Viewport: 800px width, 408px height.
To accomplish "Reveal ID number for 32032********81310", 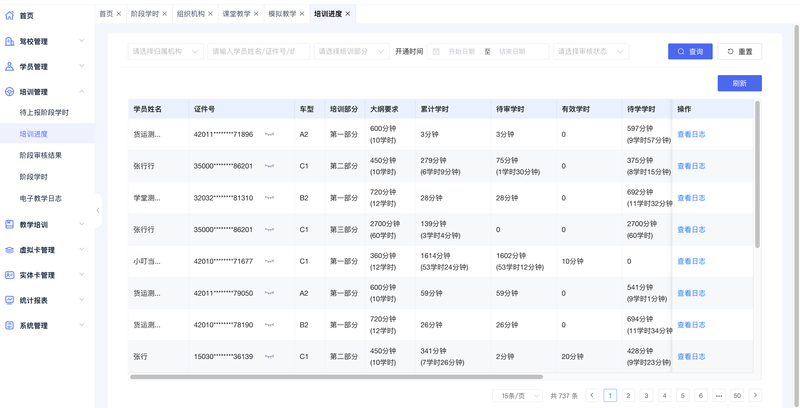I will [x=269, y=198].
